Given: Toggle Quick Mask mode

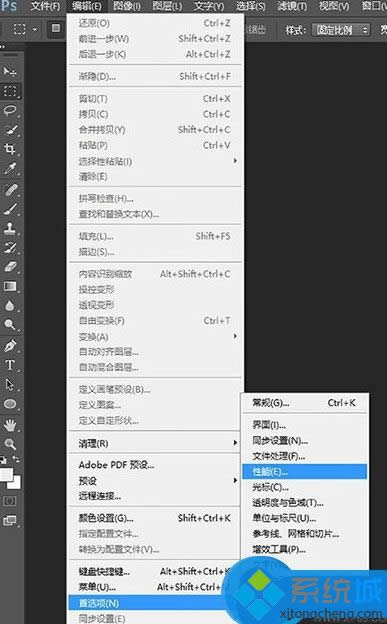Looking at the screenshot, I should coord(10,501).
